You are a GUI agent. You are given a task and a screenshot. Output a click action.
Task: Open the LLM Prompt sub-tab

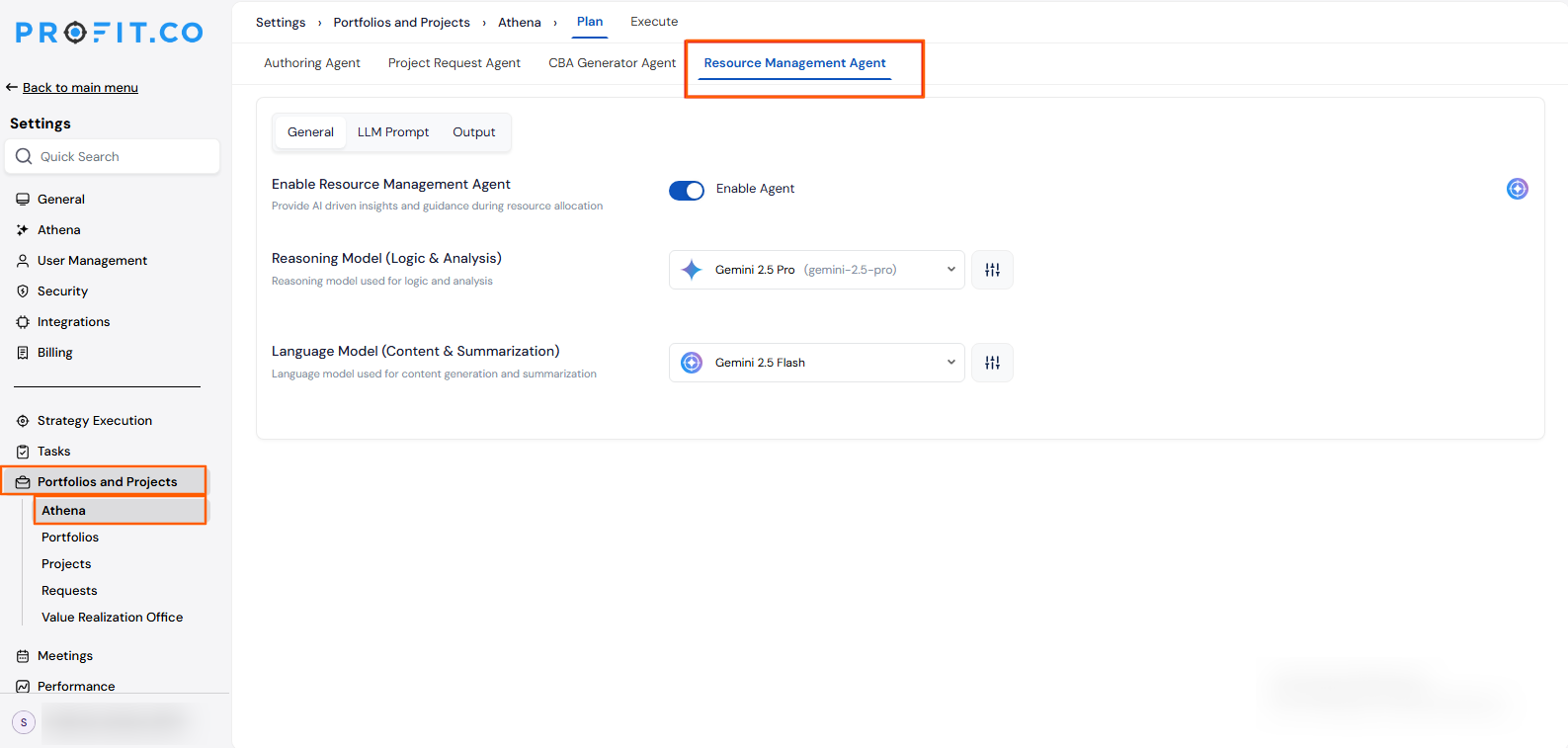pos(393,132)
